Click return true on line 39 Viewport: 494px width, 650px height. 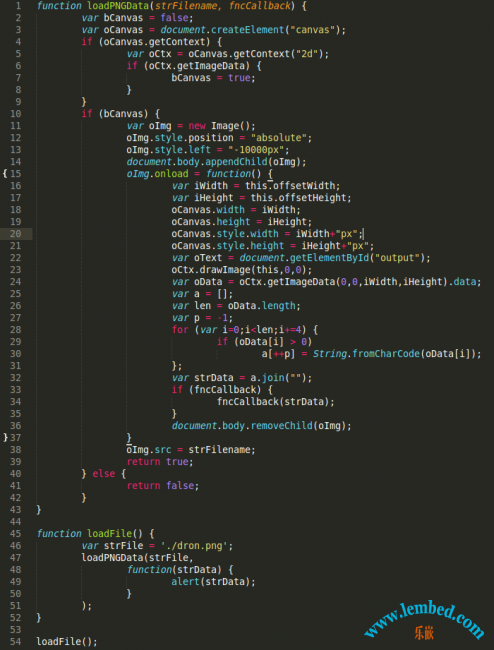pos(160,462)
